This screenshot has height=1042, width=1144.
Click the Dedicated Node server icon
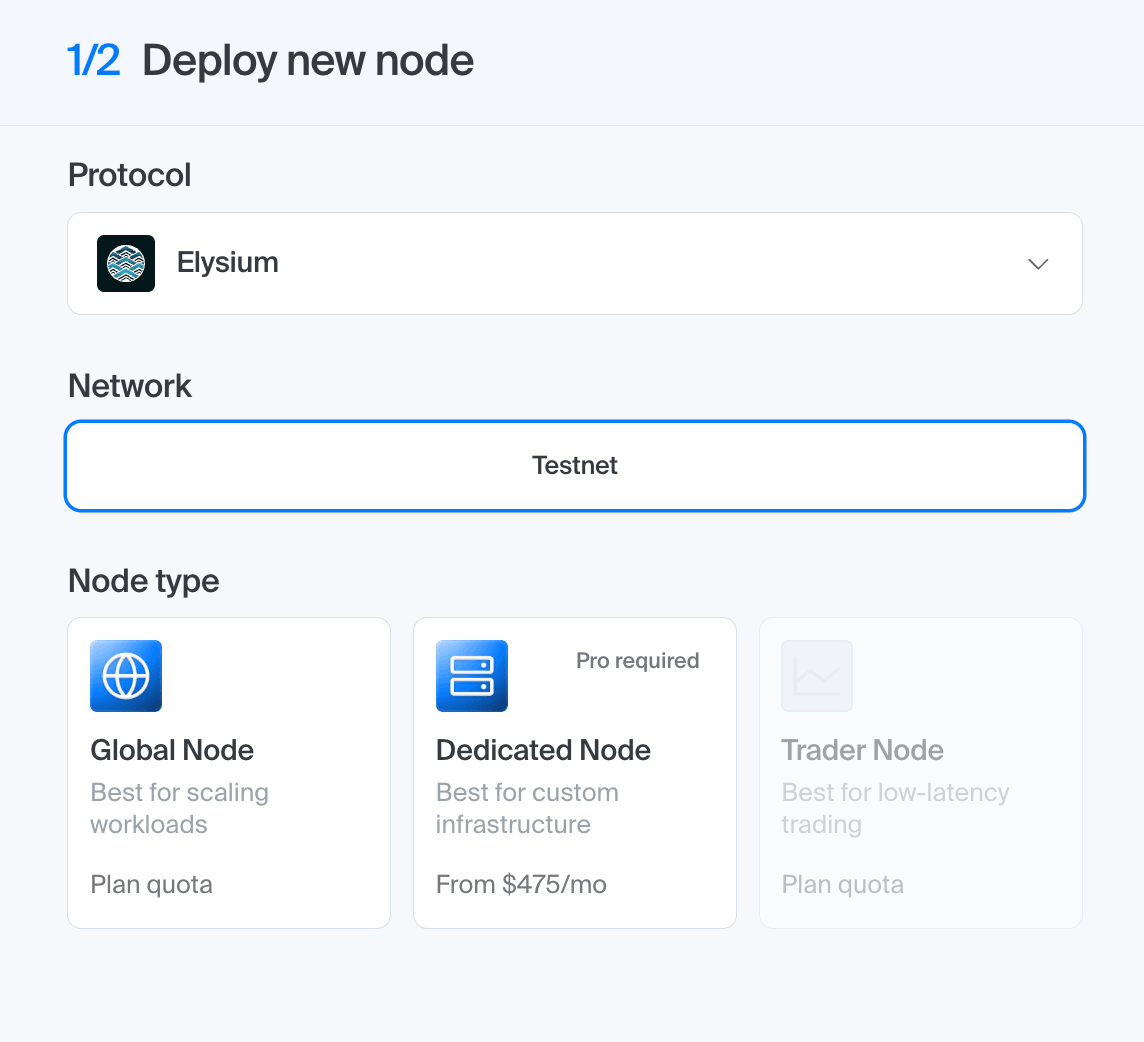pos(472,676)
